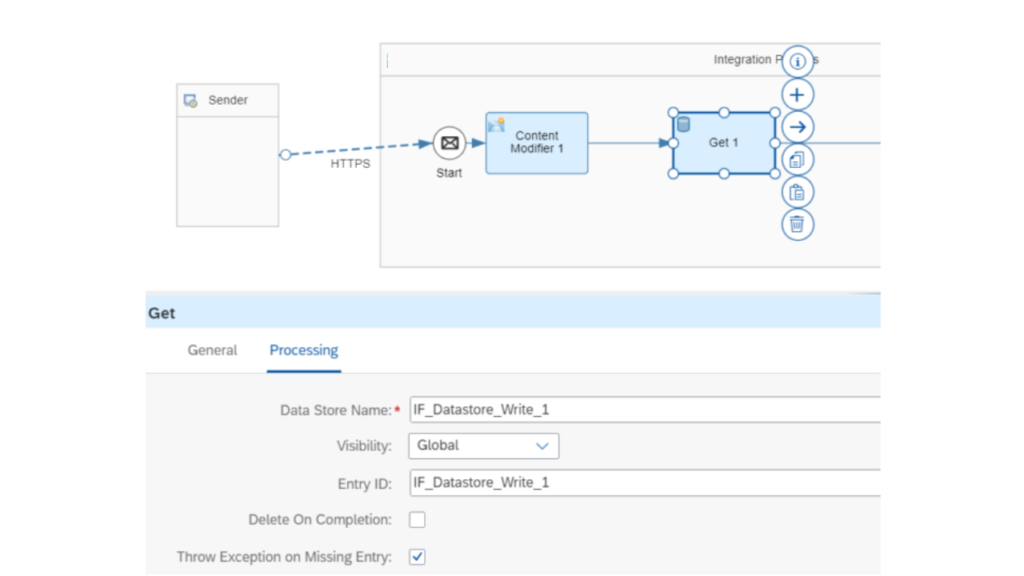Select the connector arrow icon beside Get 1
This screenshot has height=576, width=1024.
[x=797, y=126]
